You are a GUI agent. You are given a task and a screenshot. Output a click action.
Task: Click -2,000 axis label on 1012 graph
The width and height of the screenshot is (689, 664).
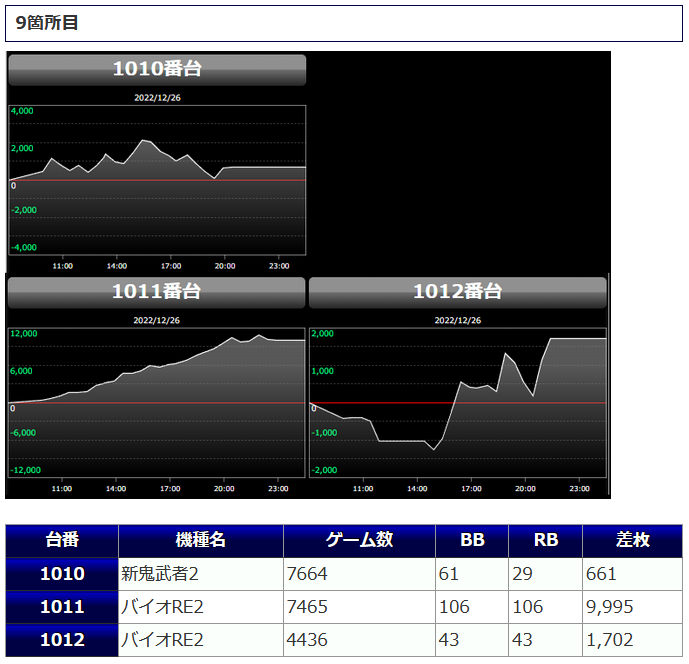(x=324, y=470)
